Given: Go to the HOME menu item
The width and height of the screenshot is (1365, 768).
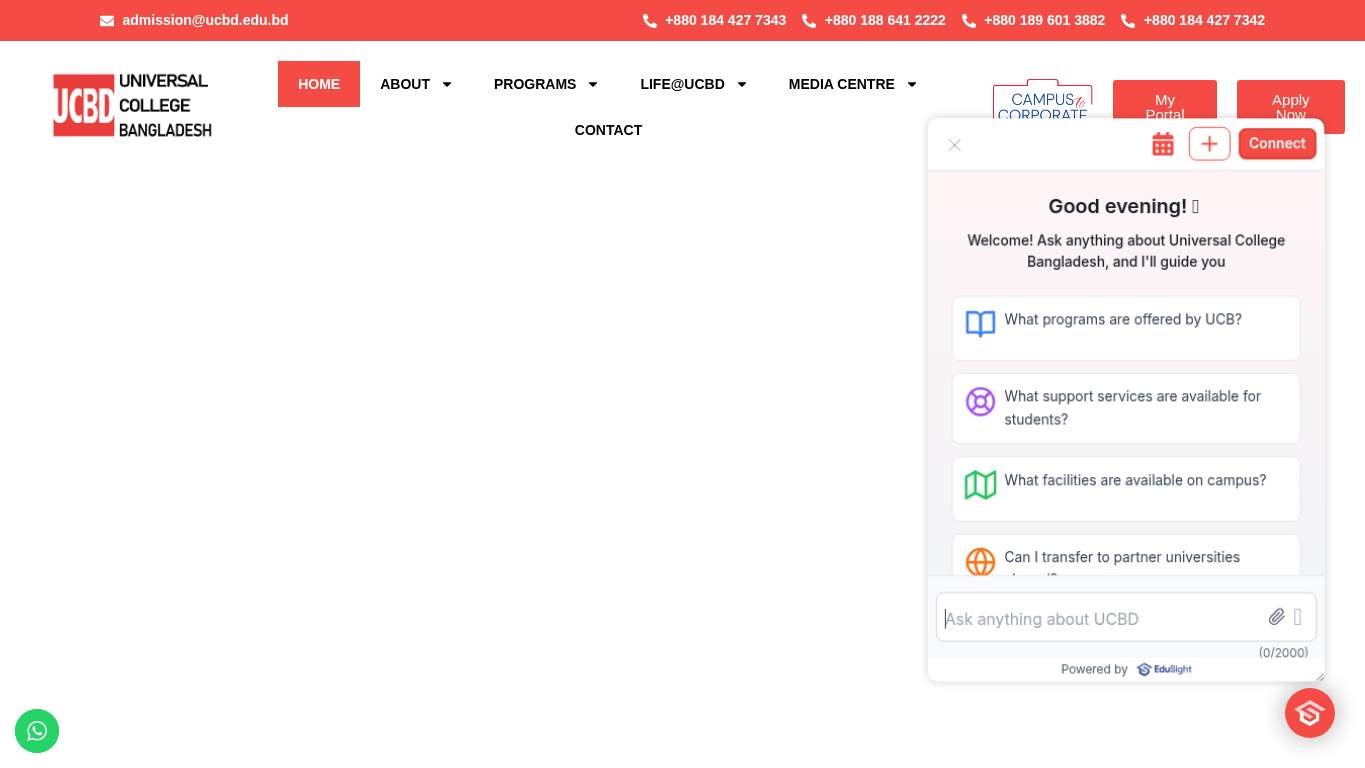Looking at the screenshot, I should (319, 84).
